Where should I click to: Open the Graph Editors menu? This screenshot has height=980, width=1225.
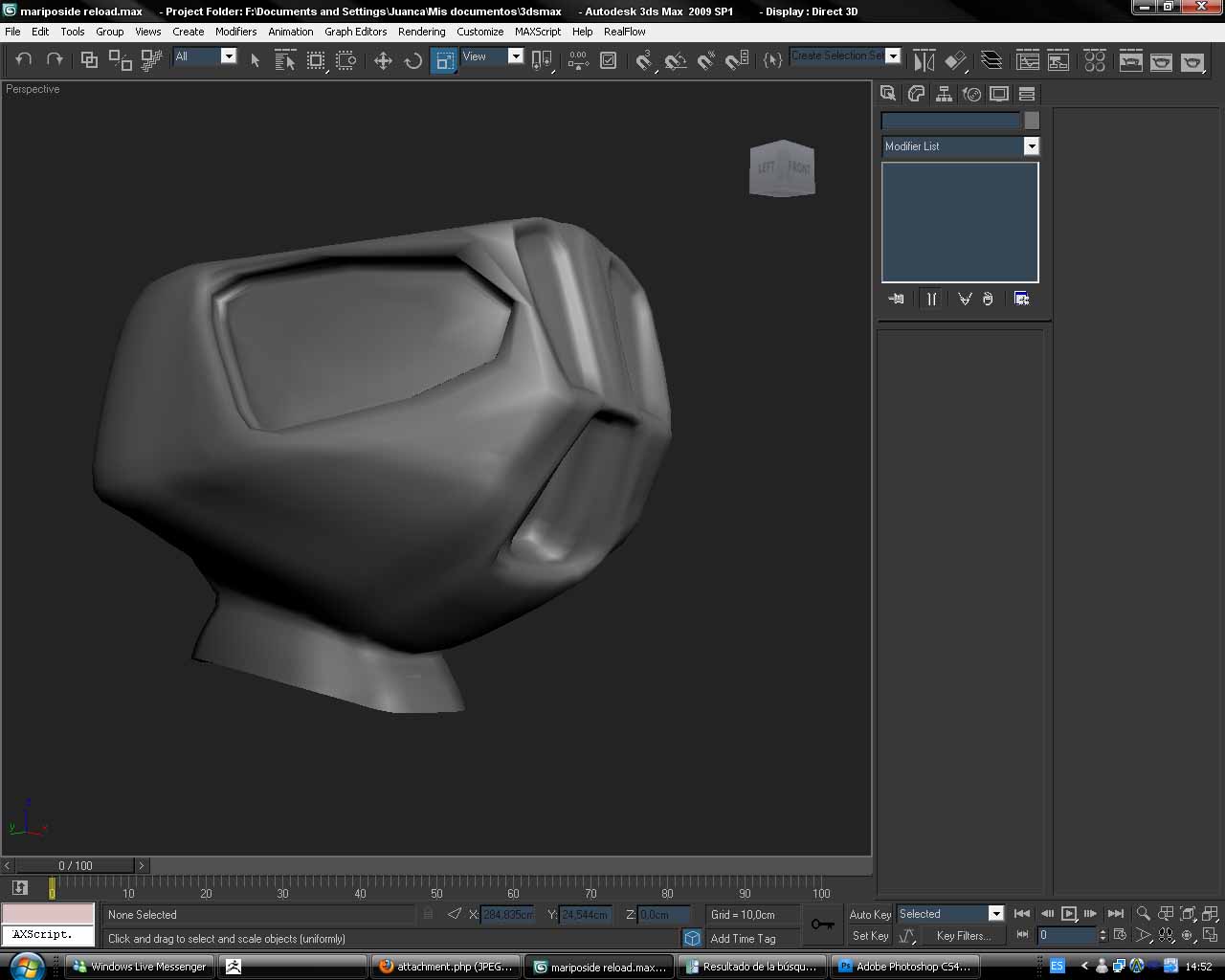pyautogui.click(x=356, y=32)
